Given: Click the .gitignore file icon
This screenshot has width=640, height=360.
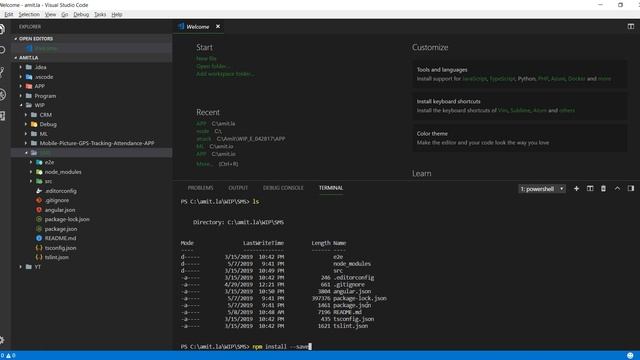Looking at the screenshot, I should 39,200.
